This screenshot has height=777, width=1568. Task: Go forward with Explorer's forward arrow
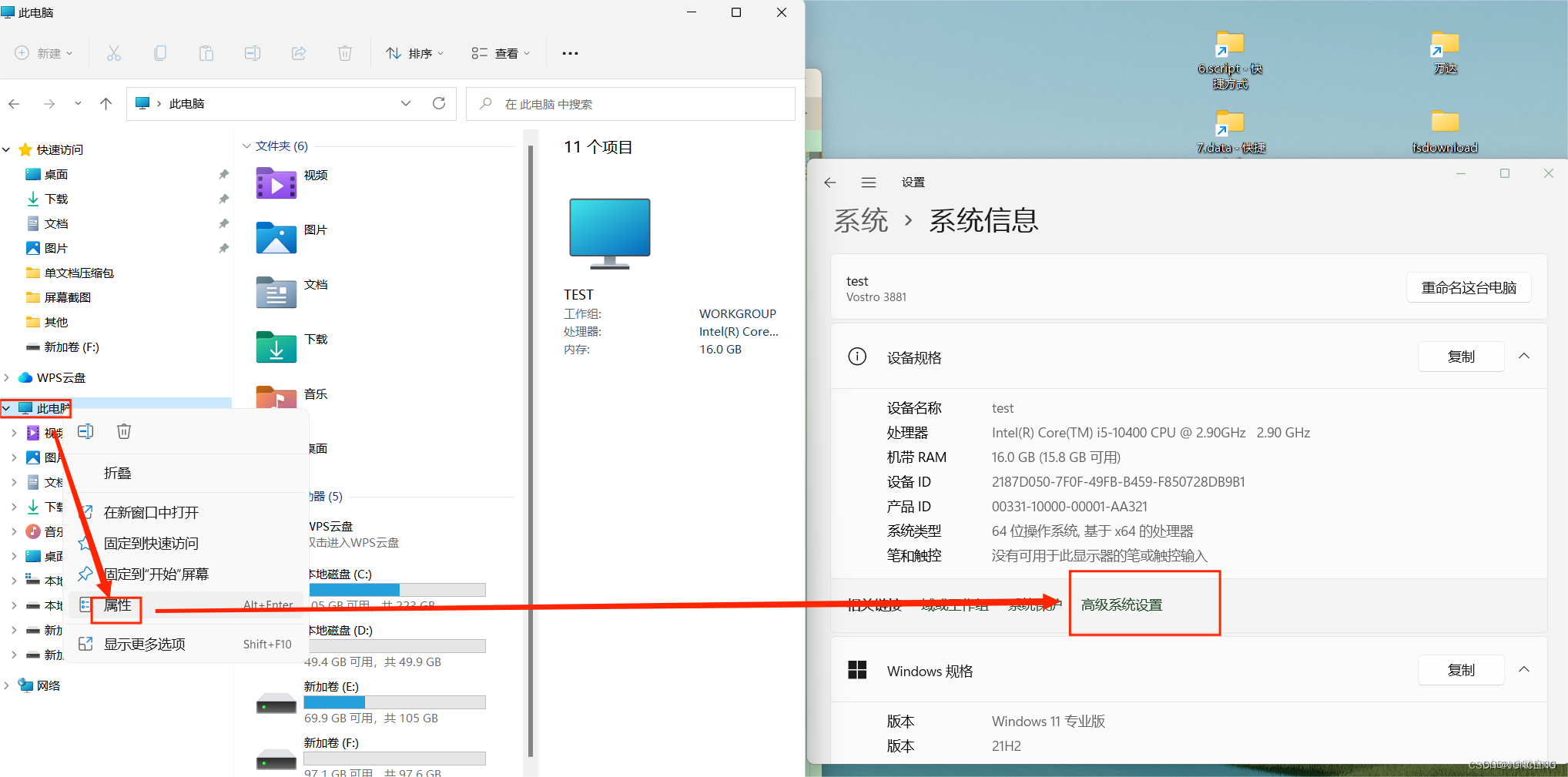pos(49,103)
